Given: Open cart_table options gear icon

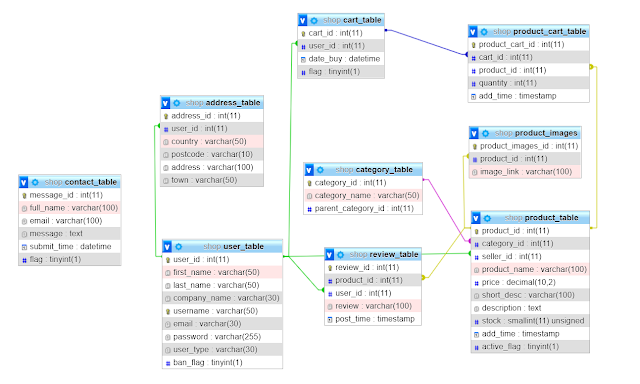Looking at the screenshot, I should click(314, 20).
